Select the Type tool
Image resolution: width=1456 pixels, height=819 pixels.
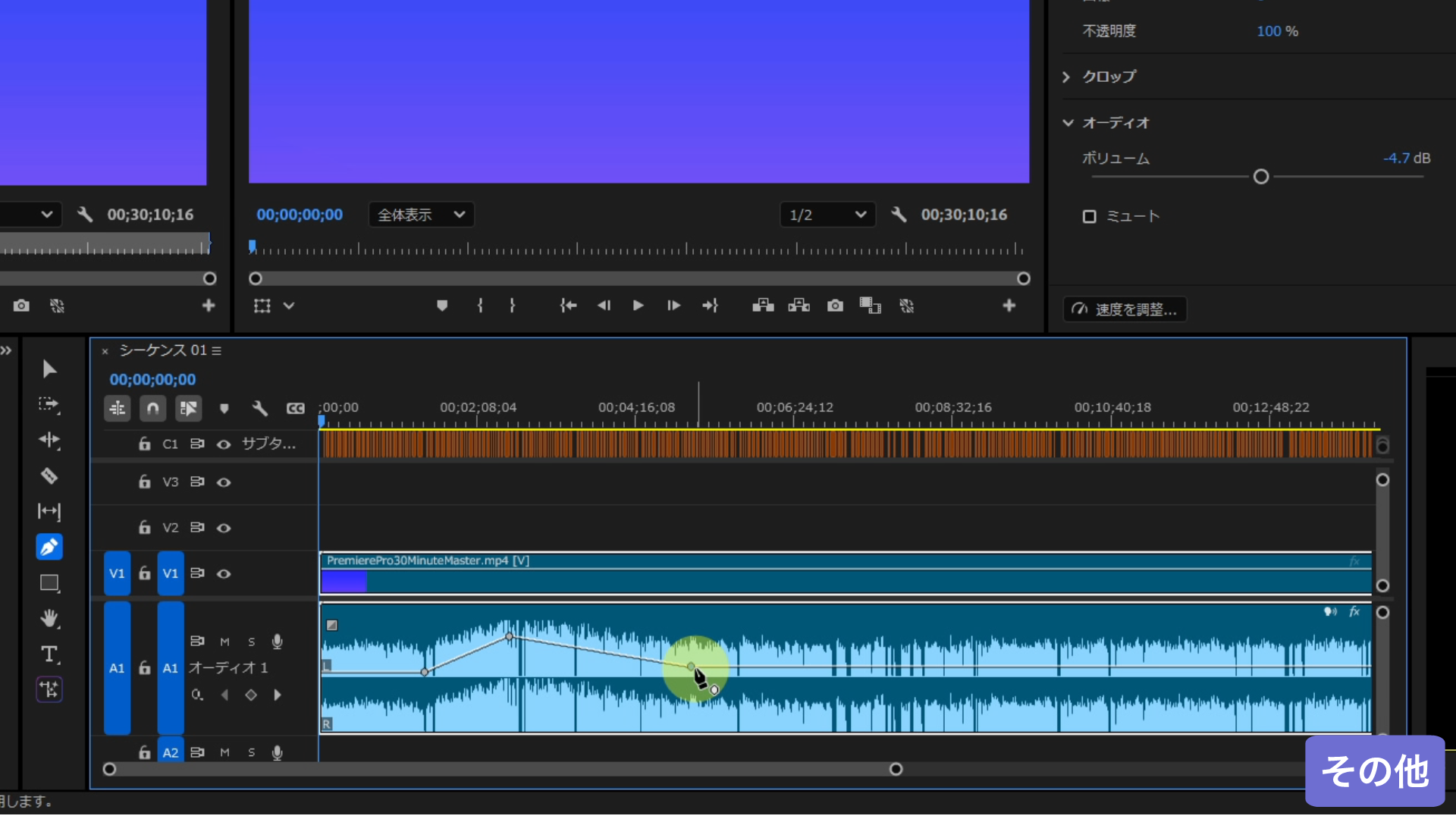(49, 654)
